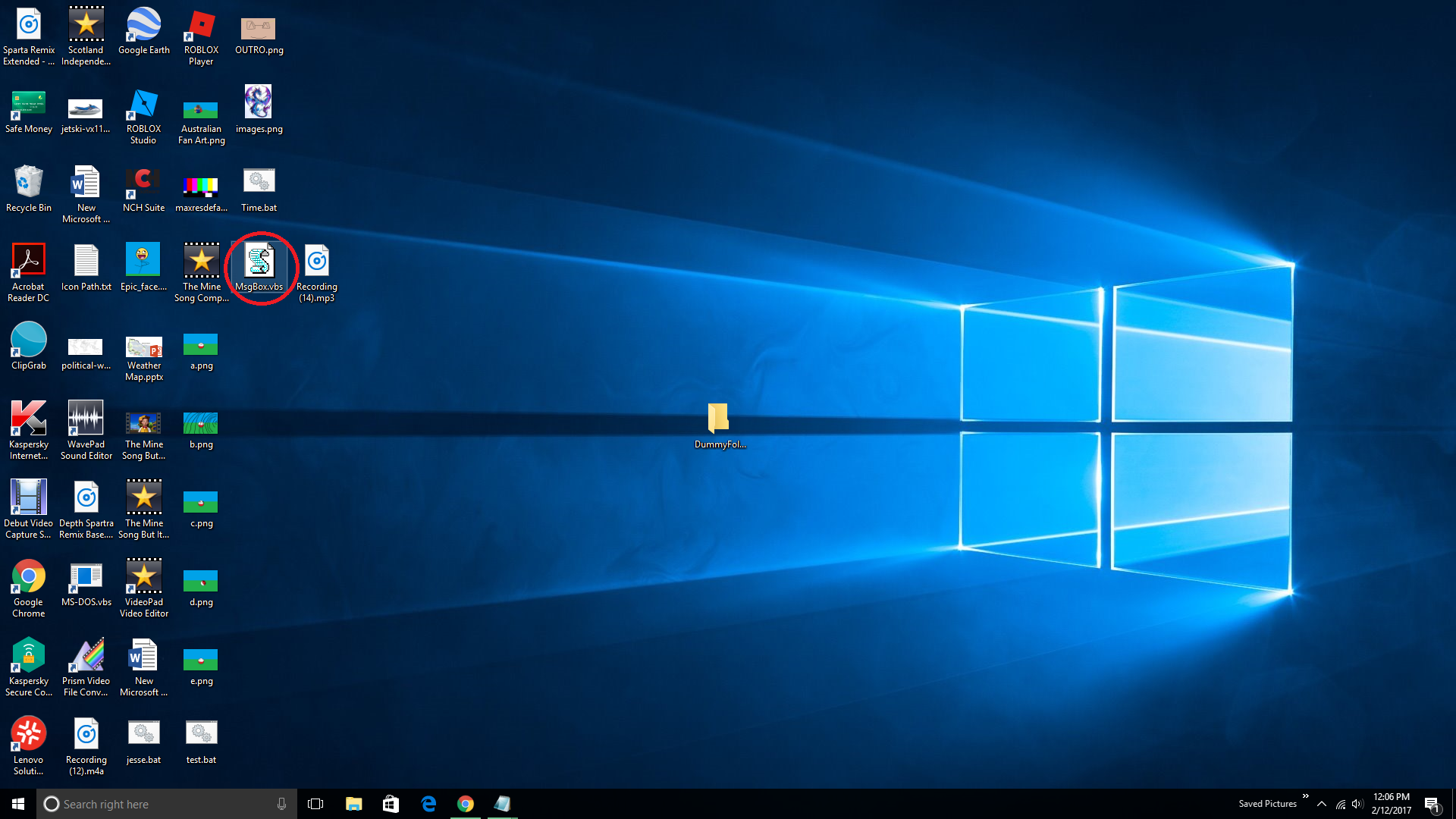Select the ClipGrab shortcut
Image resolution: width=1456 pixels, height=819 pixels.
[29, 347]
